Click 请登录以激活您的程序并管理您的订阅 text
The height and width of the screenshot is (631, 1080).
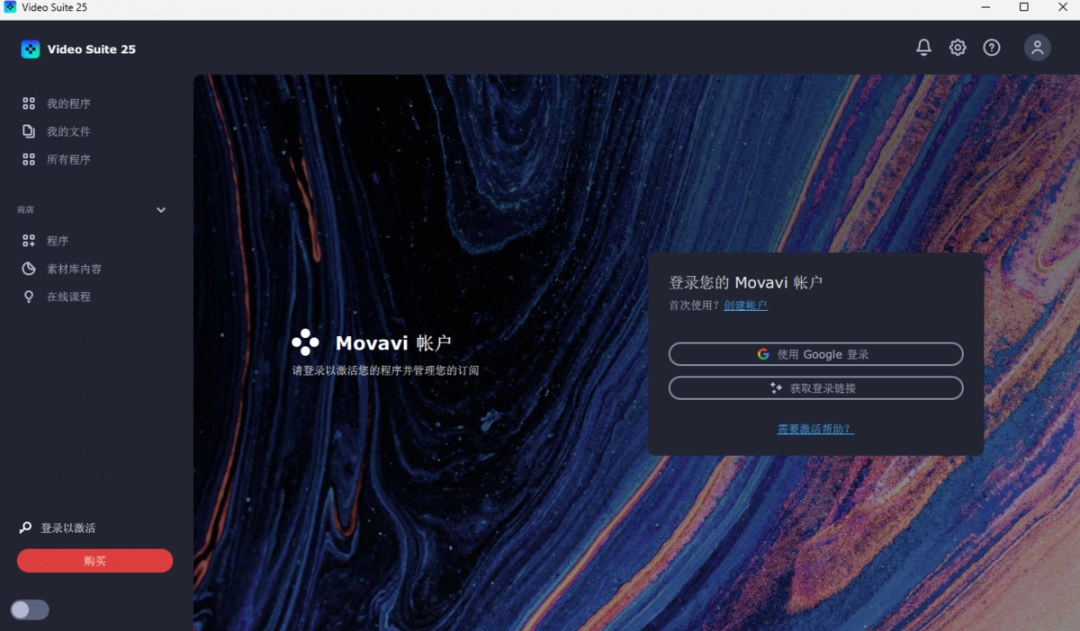pos(385,370)
